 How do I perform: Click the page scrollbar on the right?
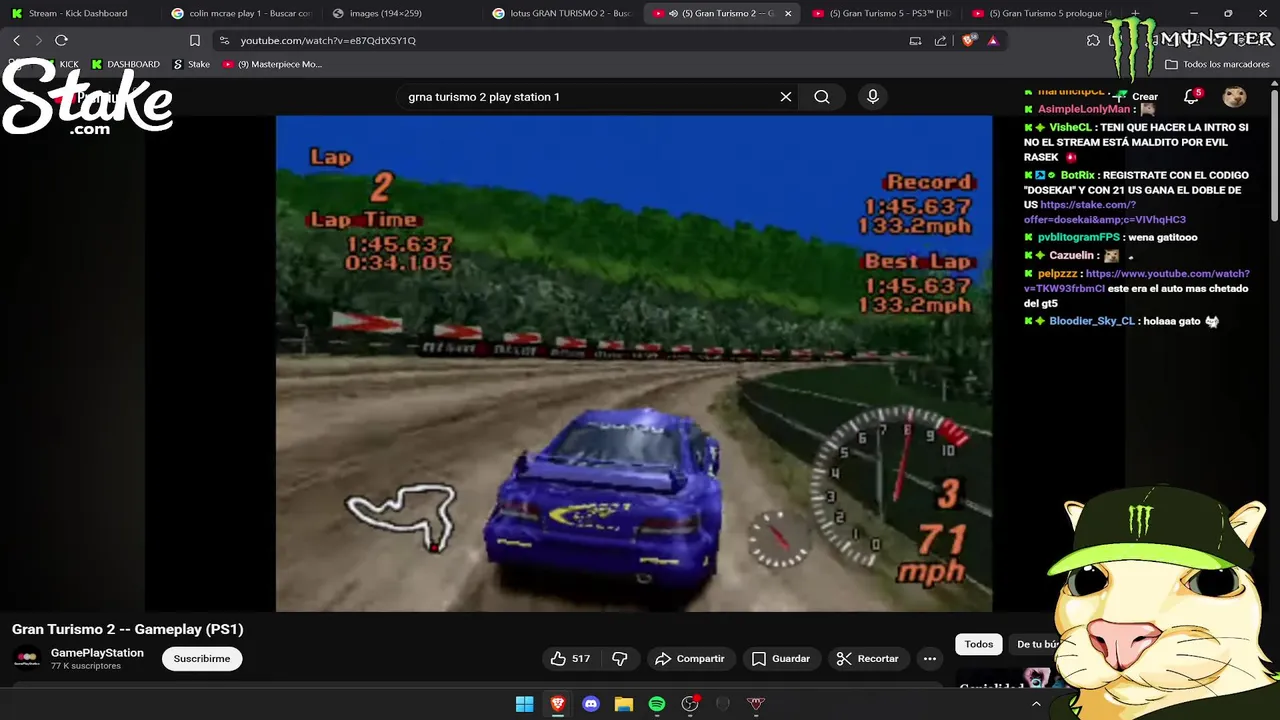click(x=1274, y=155)
